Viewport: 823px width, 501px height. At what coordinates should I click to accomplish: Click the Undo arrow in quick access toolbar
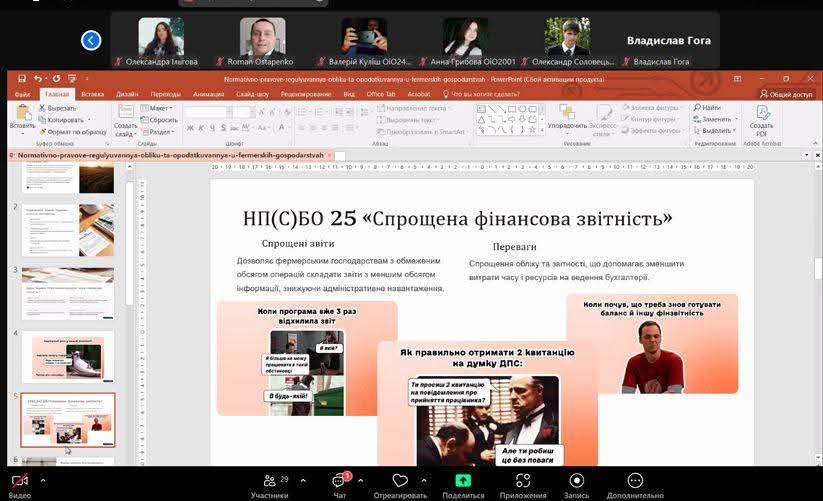point(38,79)
